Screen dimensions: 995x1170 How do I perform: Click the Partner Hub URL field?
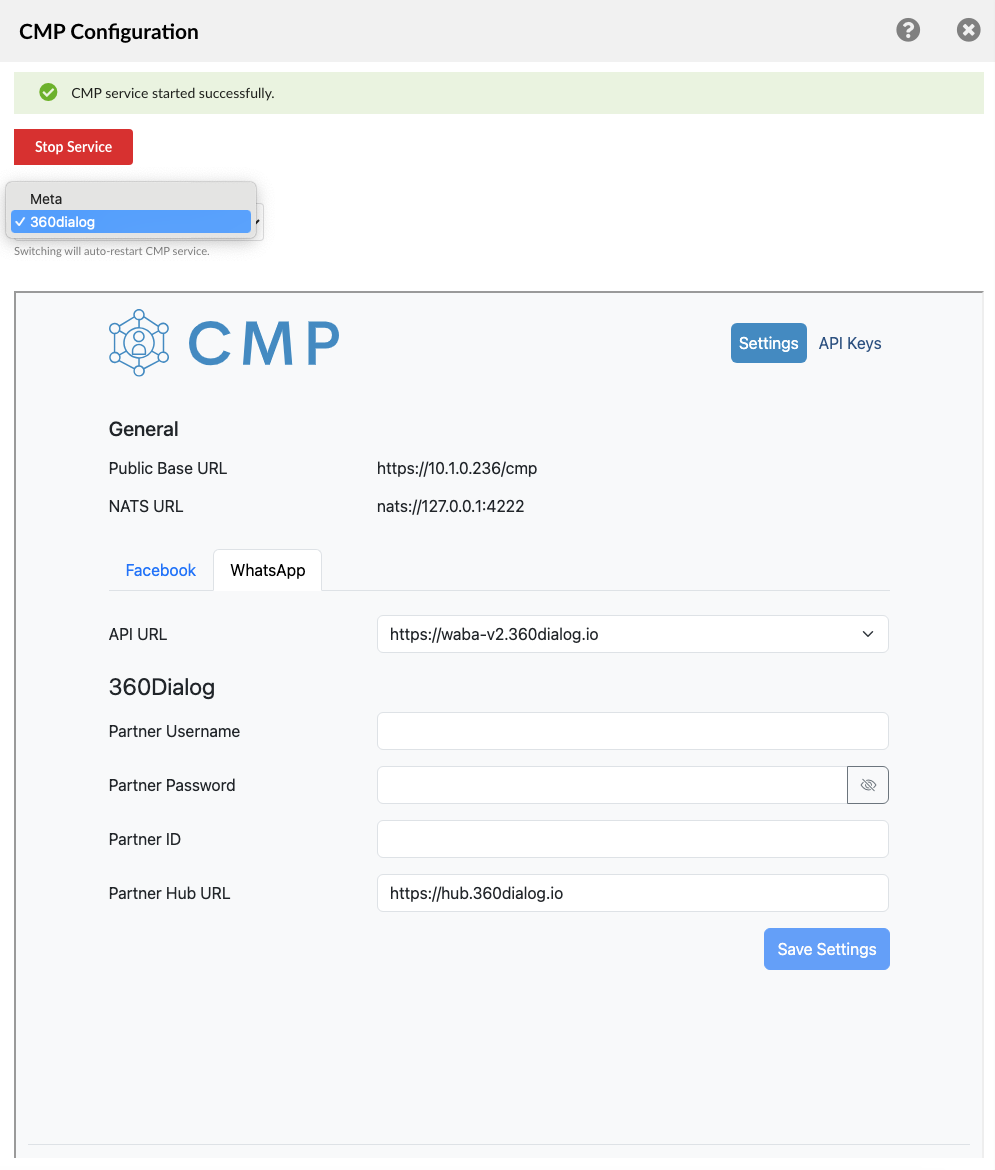(x=632, y=893)
